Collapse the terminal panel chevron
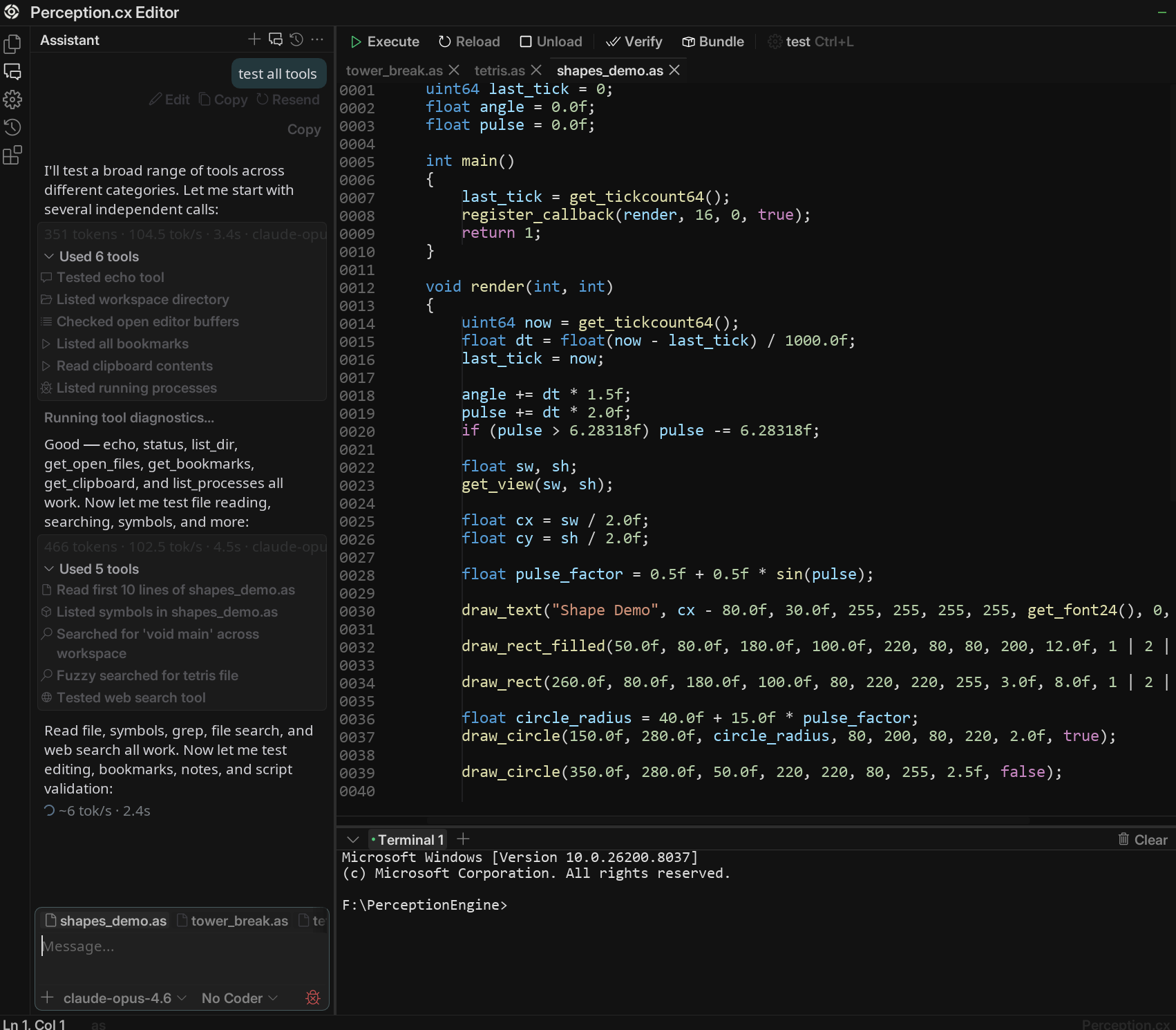Image resolution: width=1176 pixels, height=1030 pixels. tap(353, 840)
